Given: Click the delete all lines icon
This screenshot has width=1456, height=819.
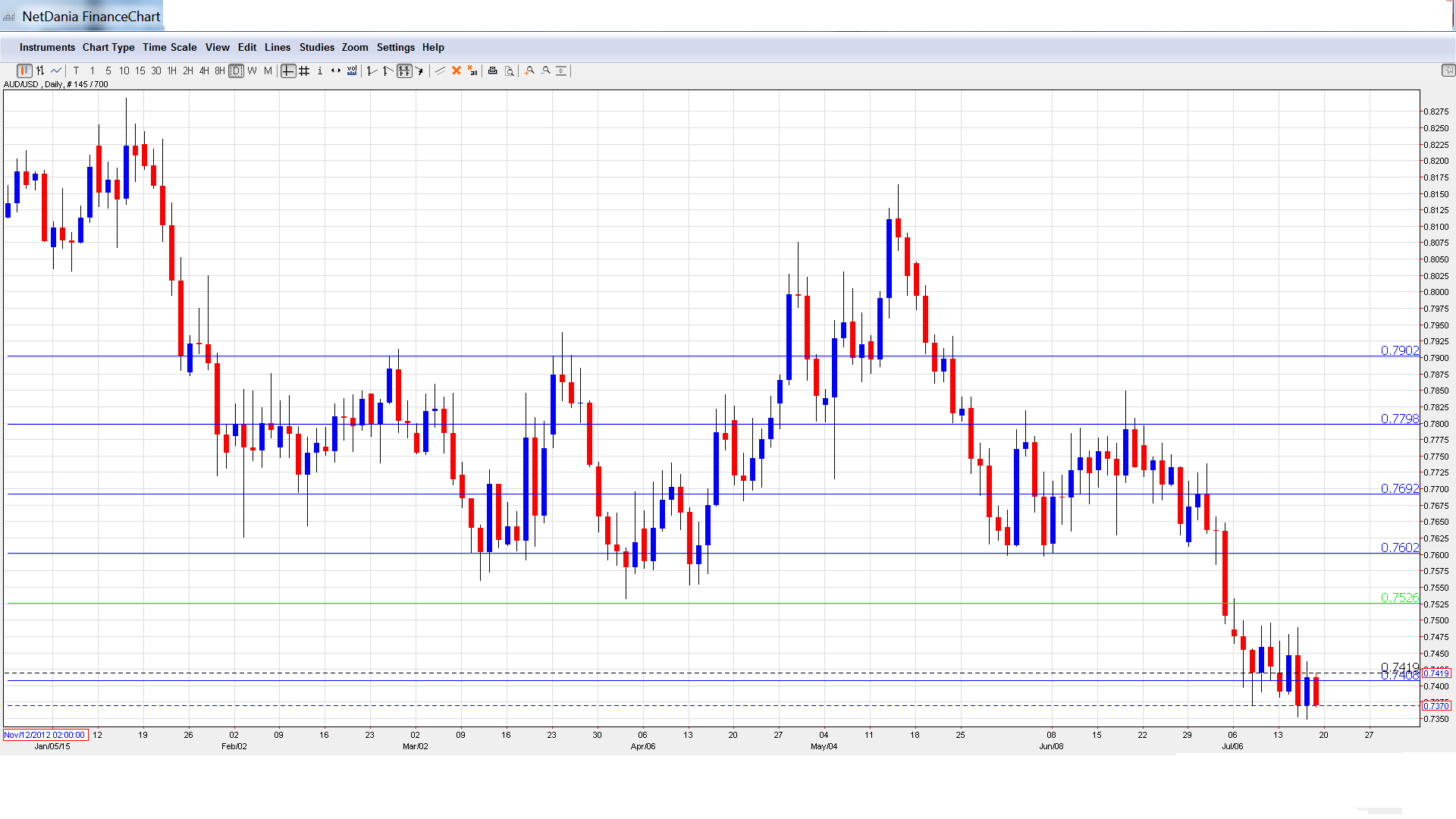Looking at the screenshot, I should [x=472, y=71].
